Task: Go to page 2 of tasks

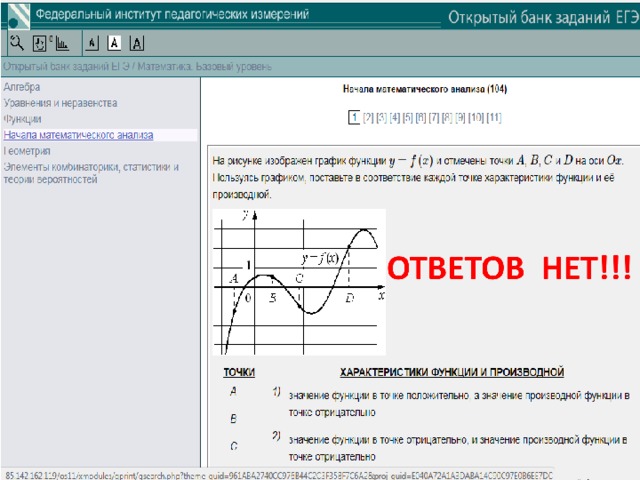Action: point(368,118)
